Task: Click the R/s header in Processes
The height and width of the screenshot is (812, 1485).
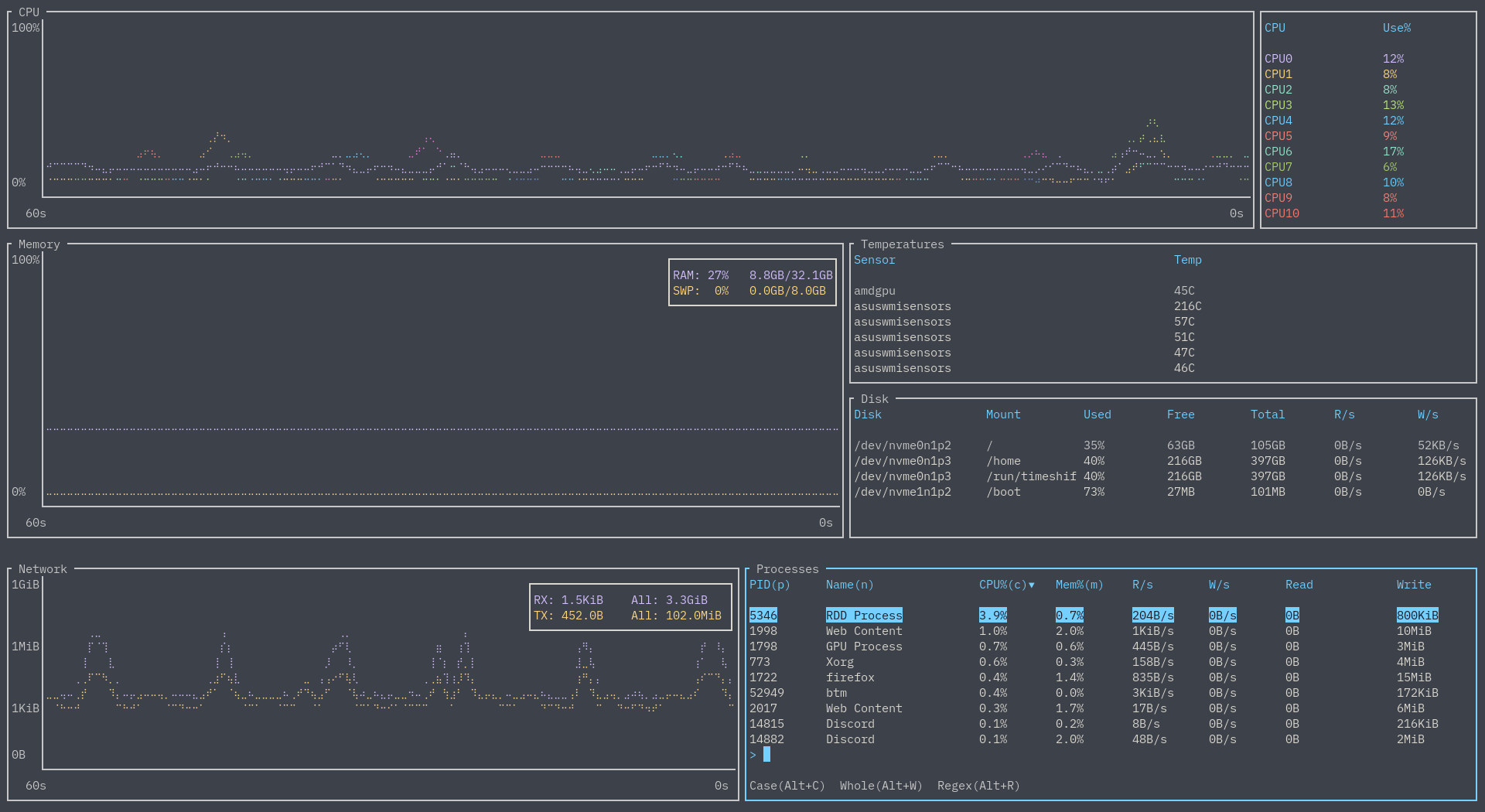Action: pyautogui.click(x=1142, y=585)
